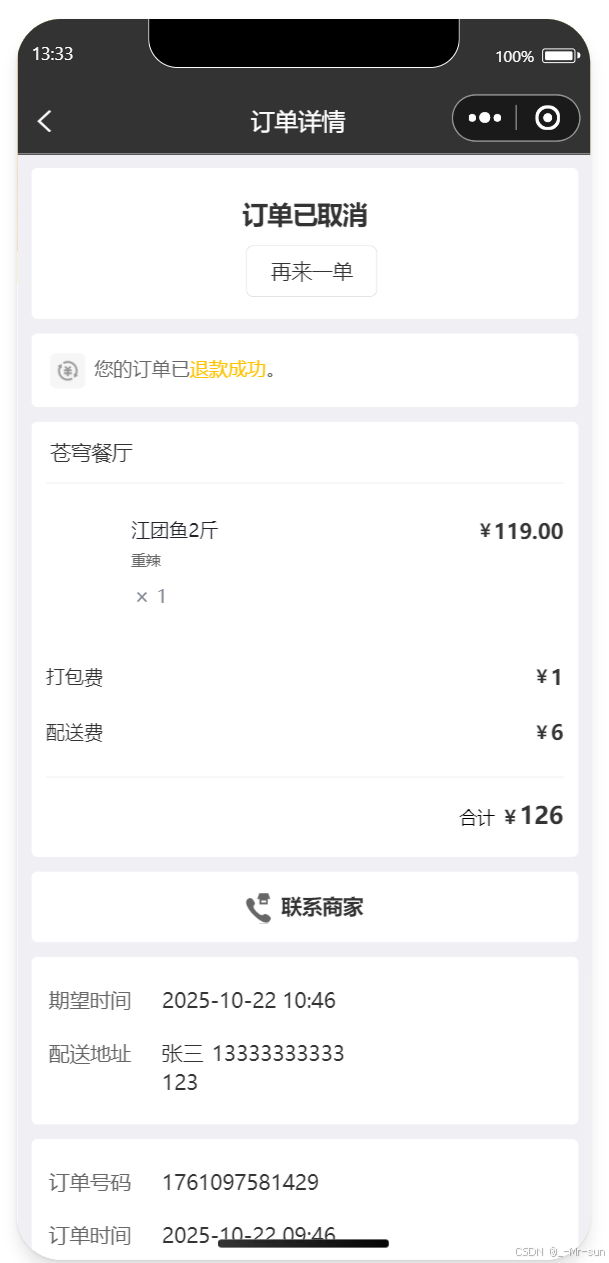Tap the dish quantity × 1 label
The width and height of the screenshot is (609, 1263).
pos(151,595)
